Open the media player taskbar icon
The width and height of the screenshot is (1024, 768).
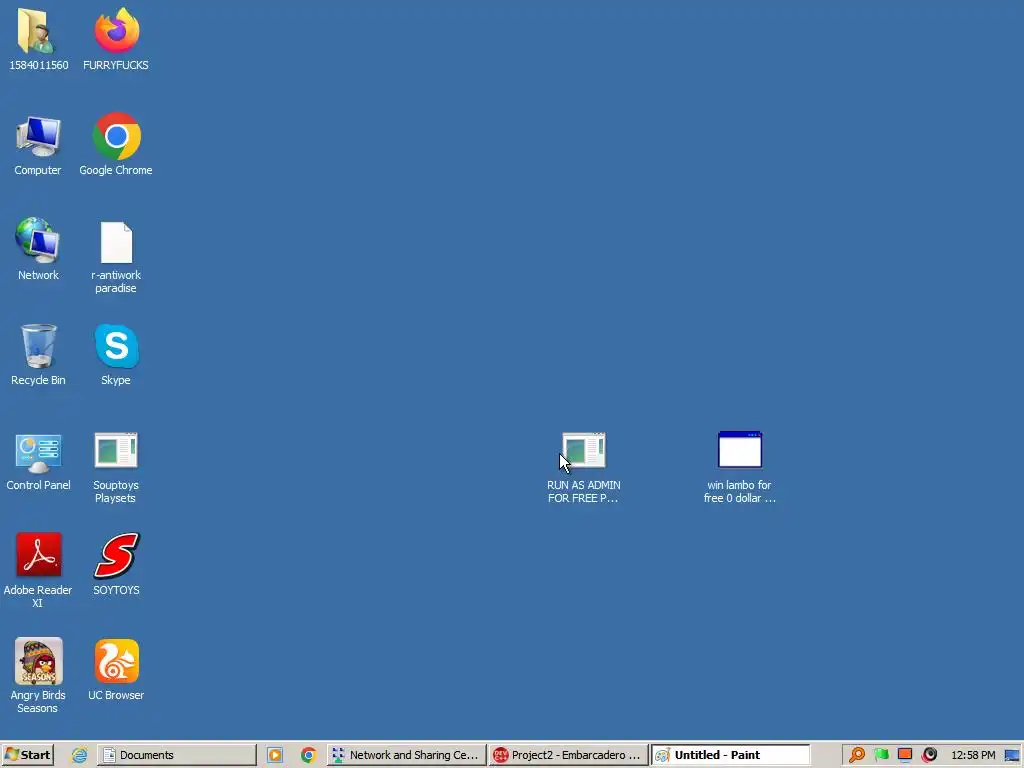click(x=275, y=755)
